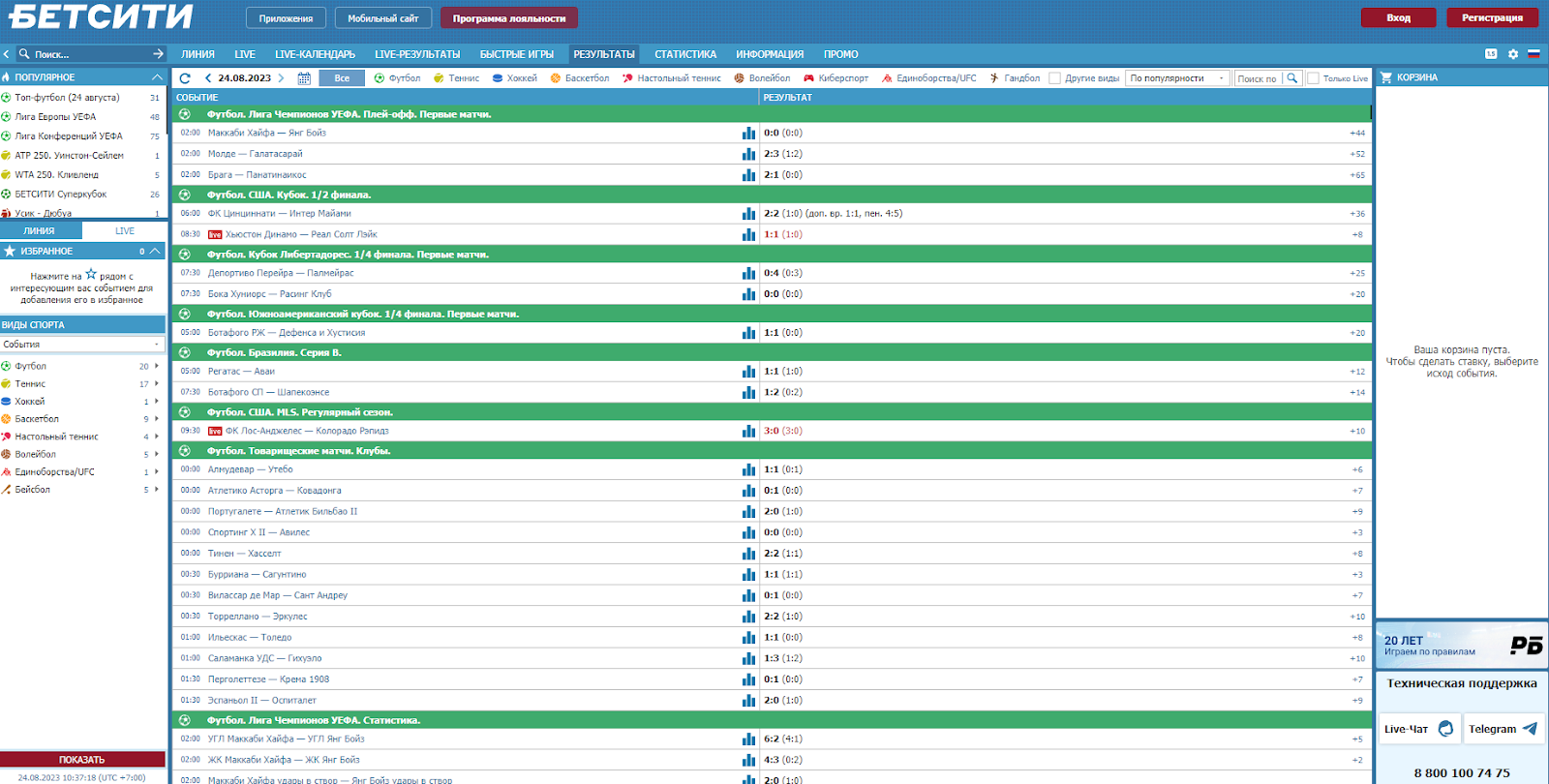Open live video icon for Хьюстон Динамо match
The image size is (1549, 784).
[215, 235]
